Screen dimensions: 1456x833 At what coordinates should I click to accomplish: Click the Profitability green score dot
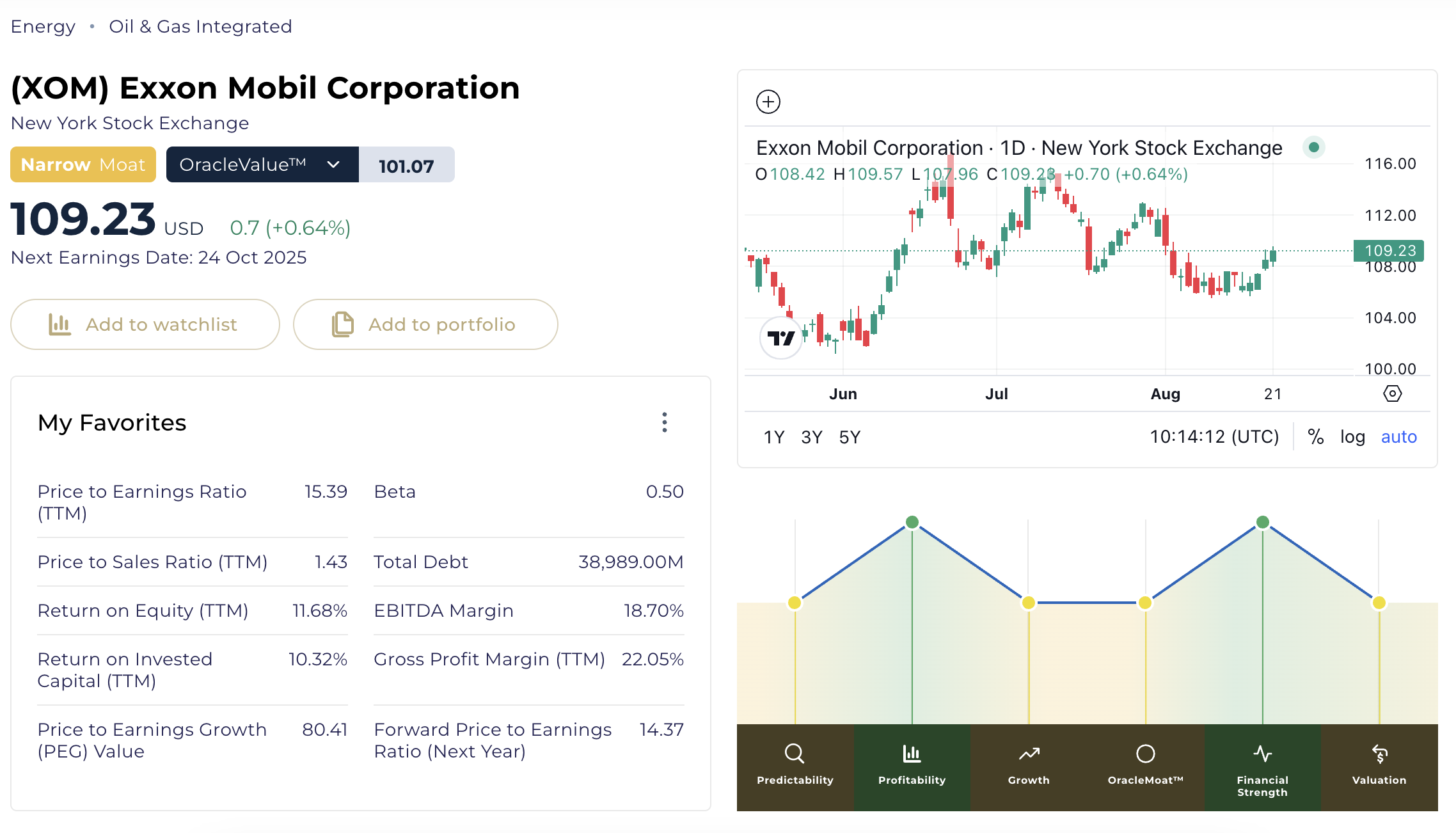[x=912, y=522]
